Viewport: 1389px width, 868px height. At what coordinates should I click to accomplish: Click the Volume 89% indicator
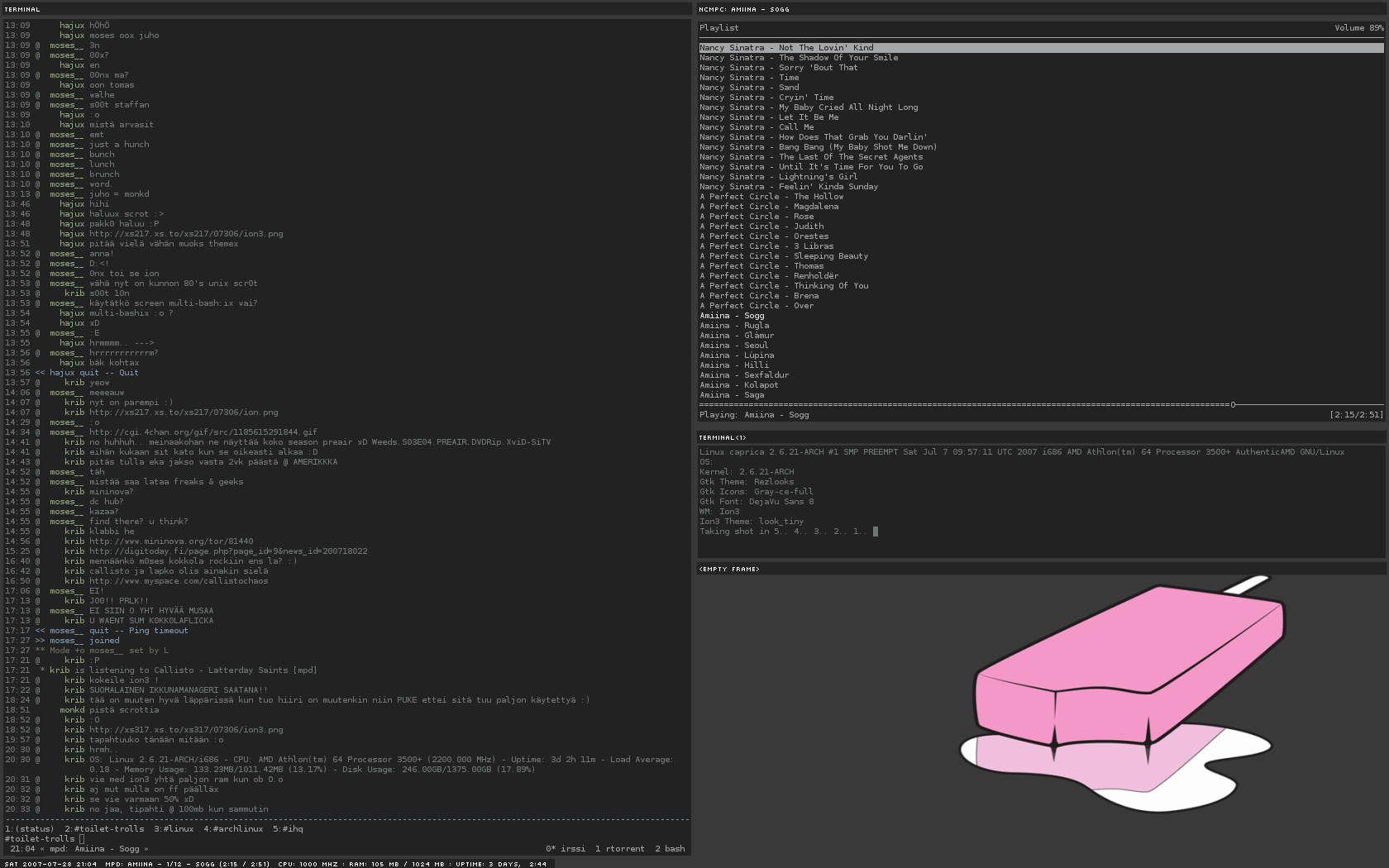pyautogui.click(x=1358, y=28)
